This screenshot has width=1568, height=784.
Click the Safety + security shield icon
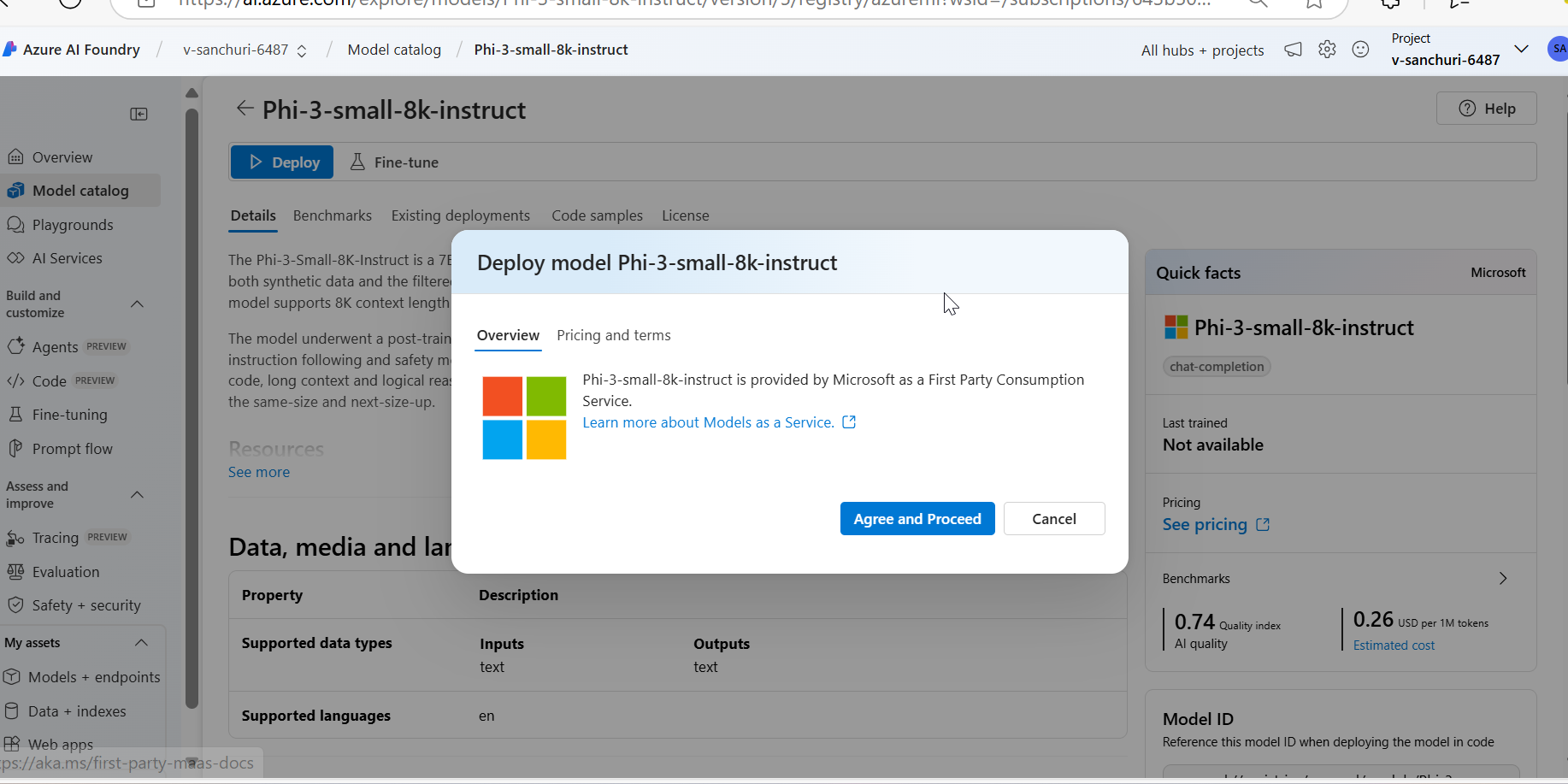point(15,604)
